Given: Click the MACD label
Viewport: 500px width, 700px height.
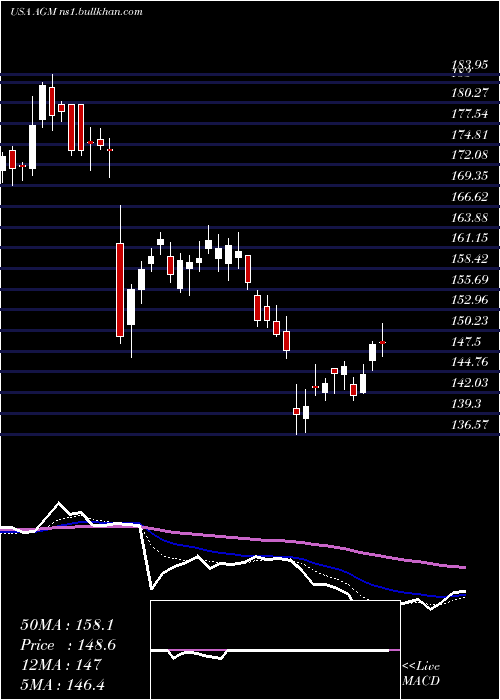Looking at the screenshot, I should point(421,681).
